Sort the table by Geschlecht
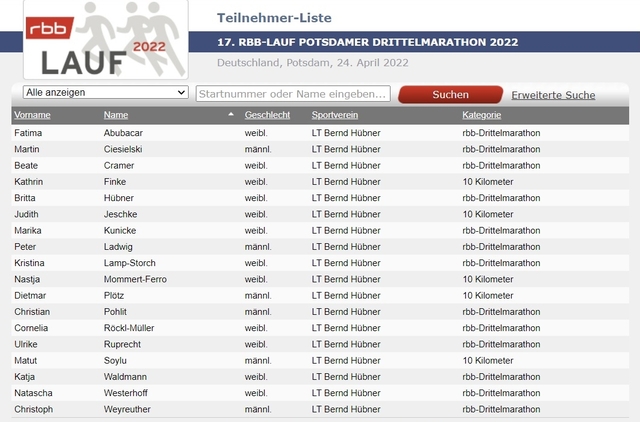Viewport: 640px width, 422px height. coord(267,115)
